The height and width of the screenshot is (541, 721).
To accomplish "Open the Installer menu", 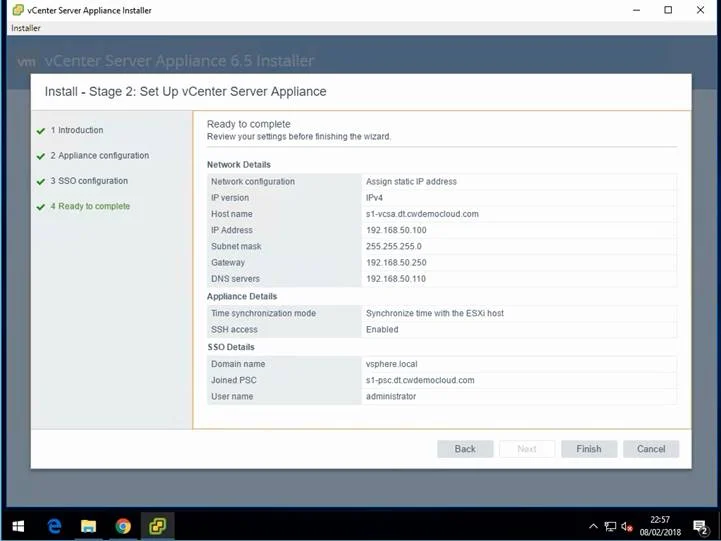I will 26,28.
